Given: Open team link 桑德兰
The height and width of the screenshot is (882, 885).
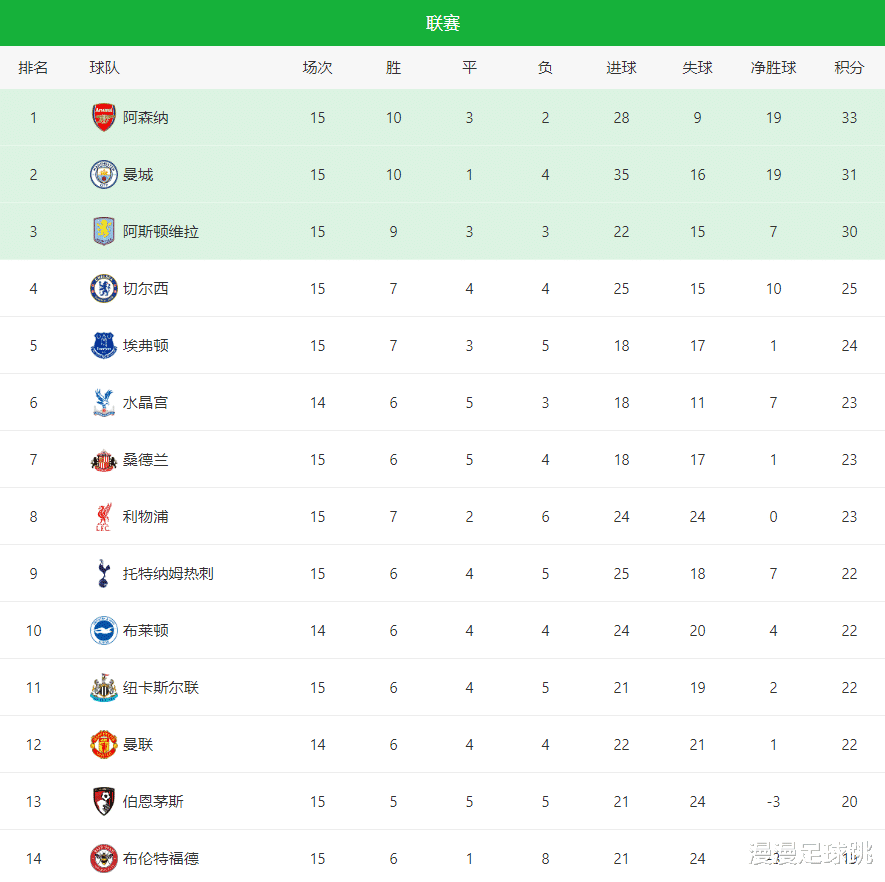Looking at the screenshot, I should [146, 460].
